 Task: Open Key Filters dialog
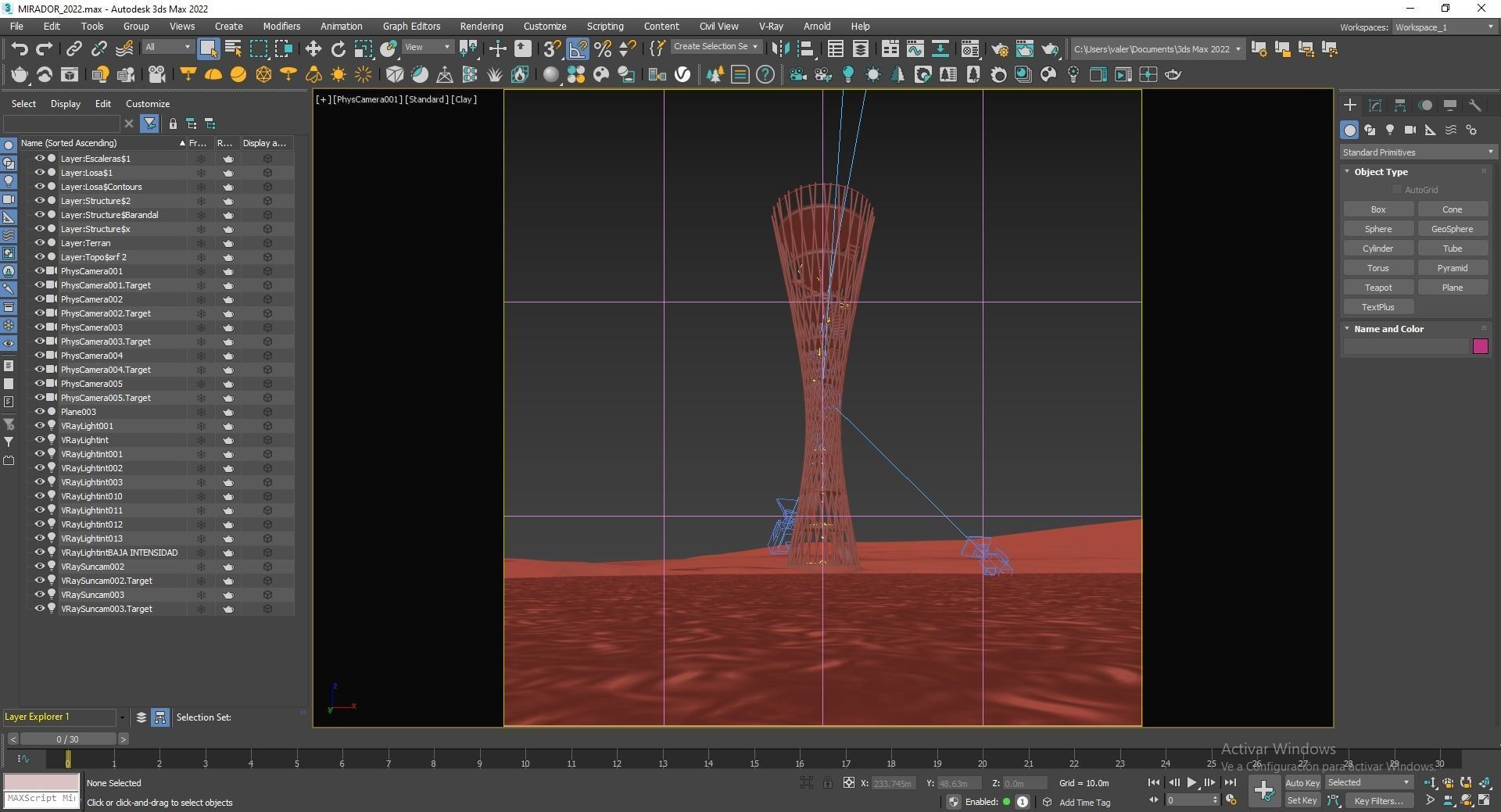pyautogui.click(x=1378, y=800)
